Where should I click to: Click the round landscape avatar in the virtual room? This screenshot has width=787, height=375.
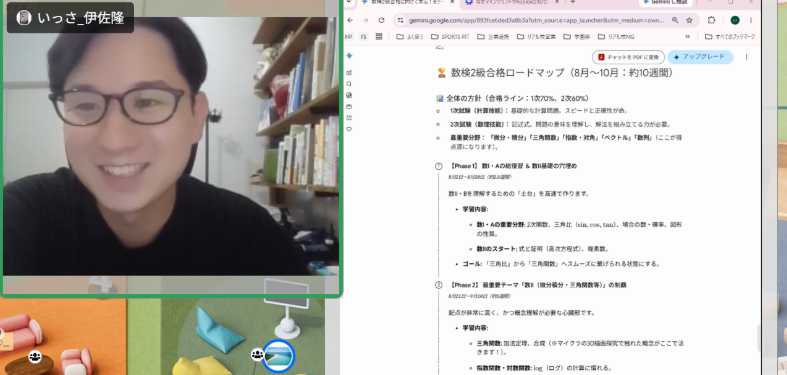coord(279,355)
